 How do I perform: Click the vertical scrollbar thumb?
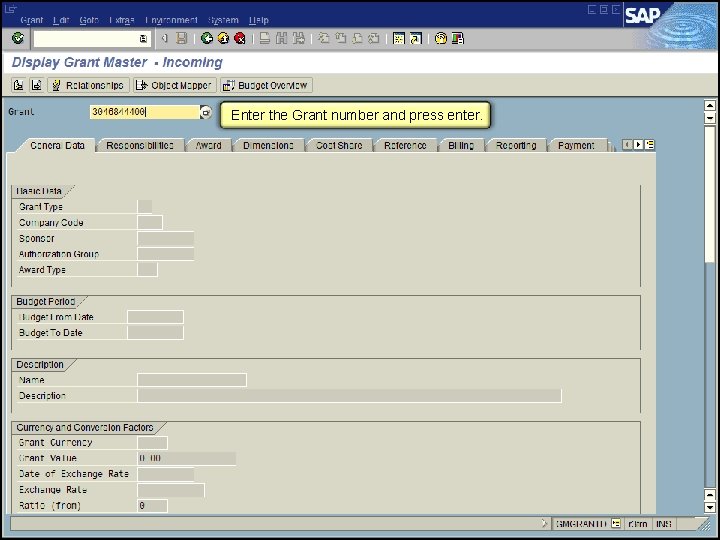point(710,193)
